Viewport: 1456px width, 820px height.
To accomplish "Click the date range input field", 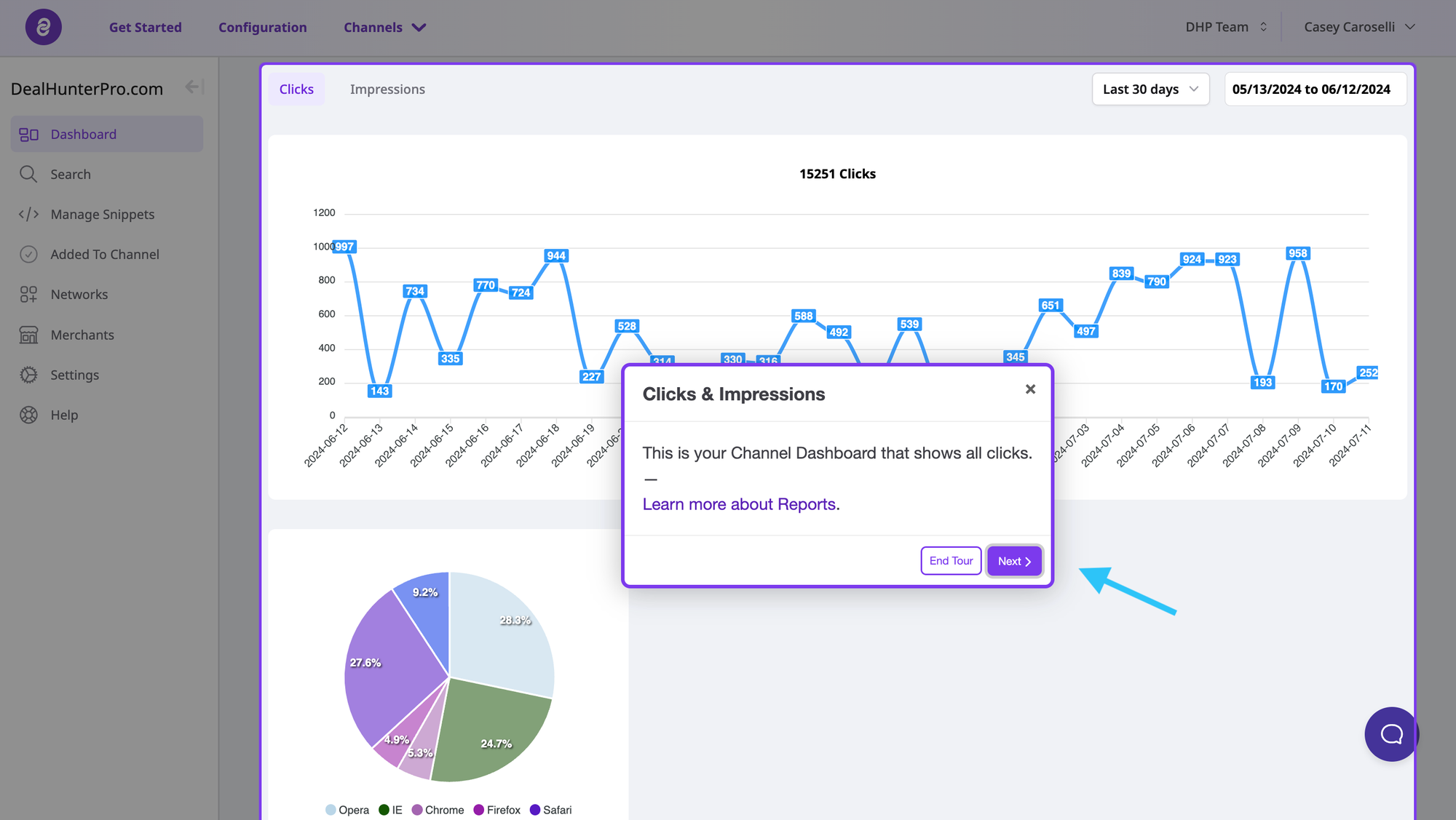I will coord(1315,89).
